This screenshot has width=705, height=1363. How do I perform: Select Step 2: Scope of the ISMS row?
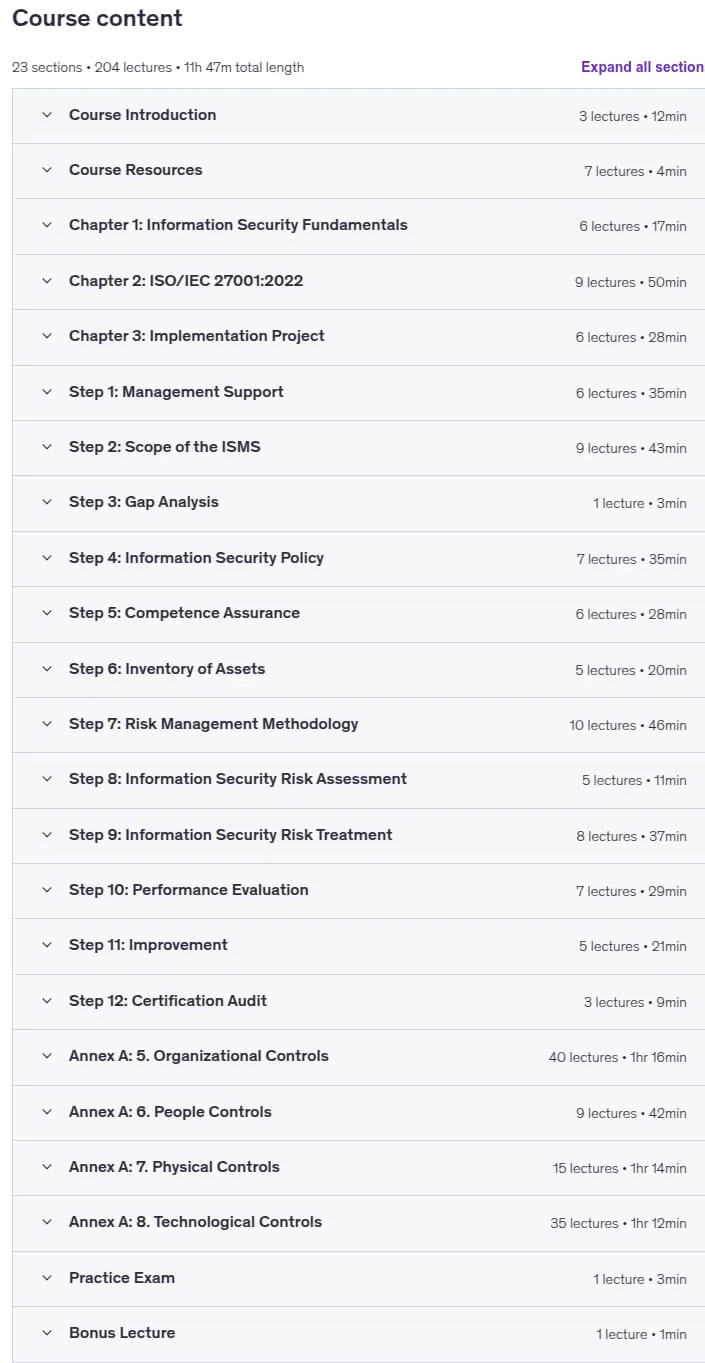(x=358, y=447)
